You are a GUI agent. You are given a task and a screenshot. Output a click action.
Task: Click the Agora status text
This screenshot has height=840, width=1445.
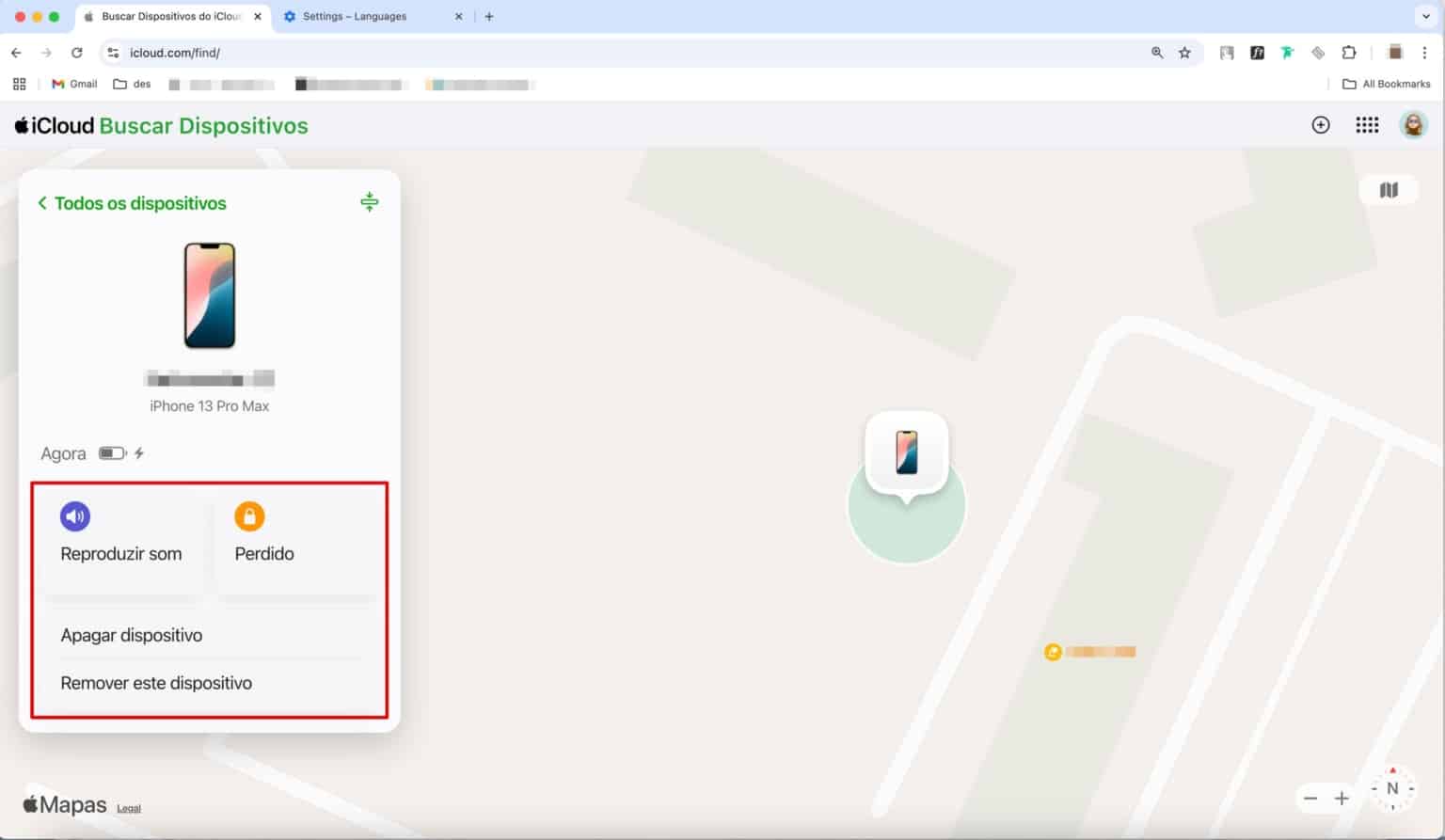coord(63,453)
